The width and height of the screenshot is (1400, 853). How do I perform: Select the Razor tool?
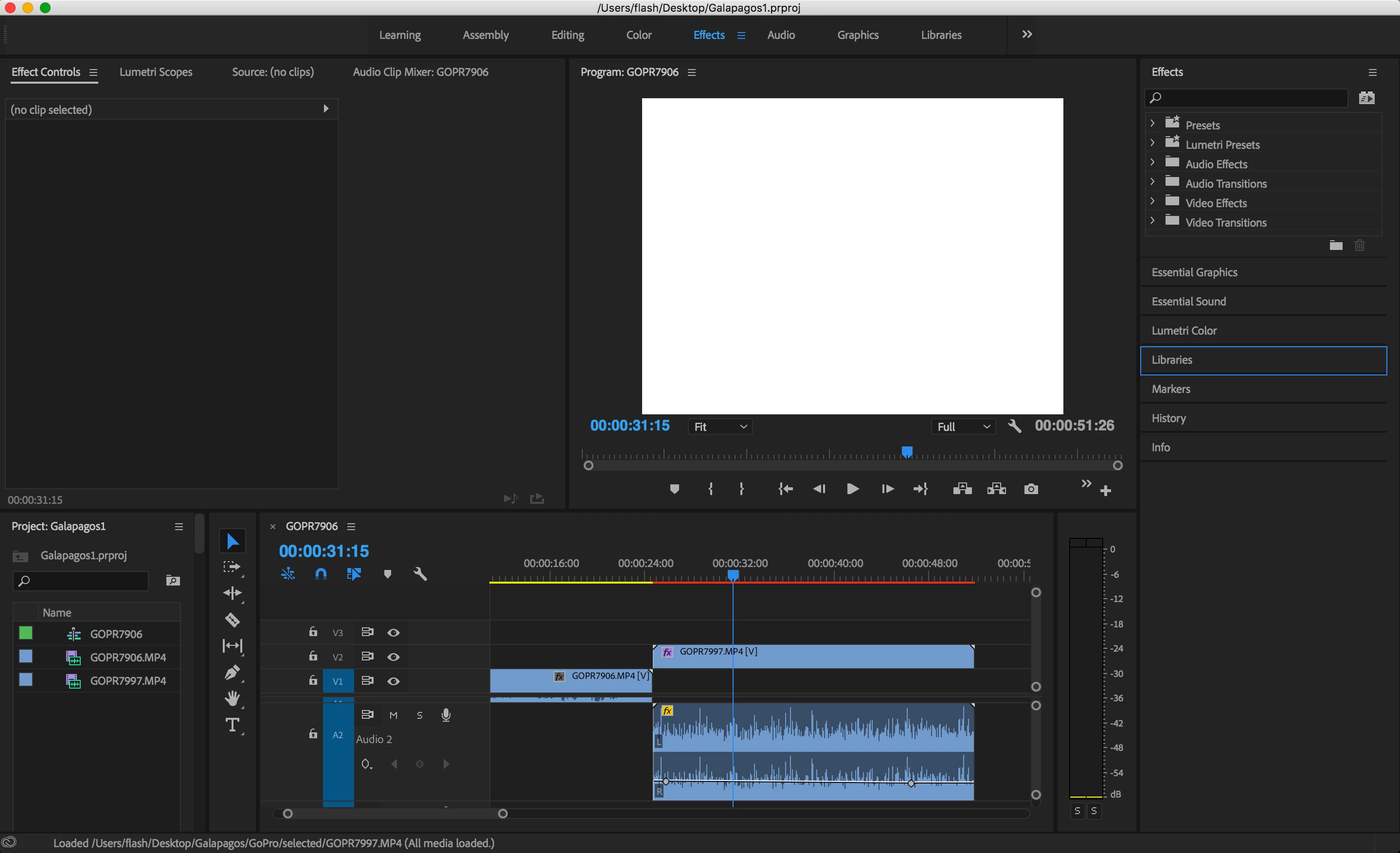pos(232,620)
